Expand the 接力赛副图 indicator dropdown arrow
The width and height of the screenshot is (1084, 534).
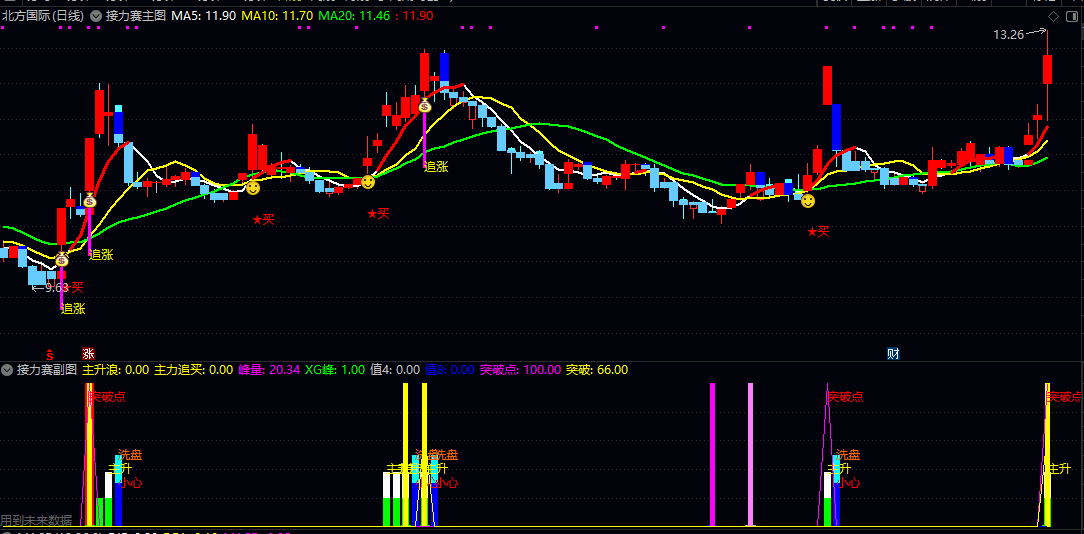pos(8,370)
